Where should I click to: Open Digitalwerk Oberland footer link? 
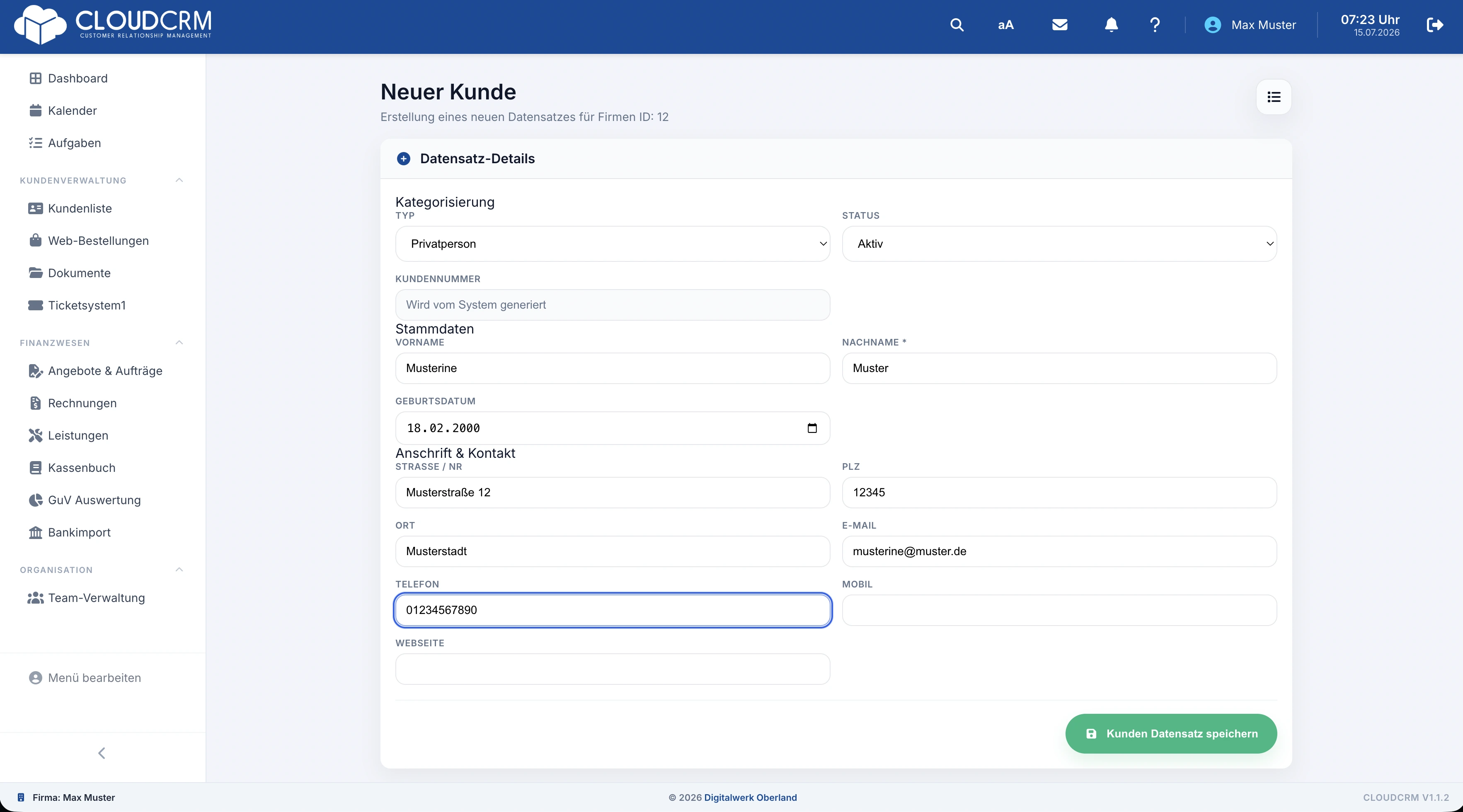point(750,797)
